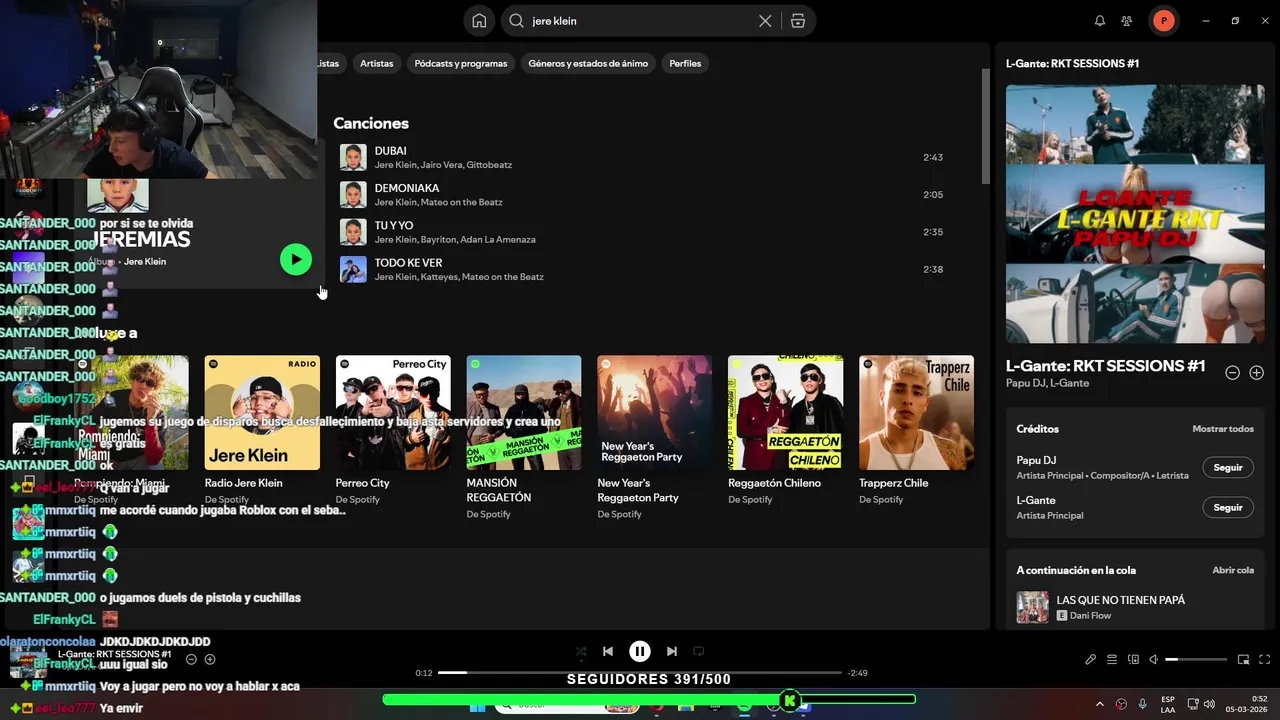Show hidden icons chevron in system tray
1280x720 pixels.
pyautogui.click(x=1100, y=704)
